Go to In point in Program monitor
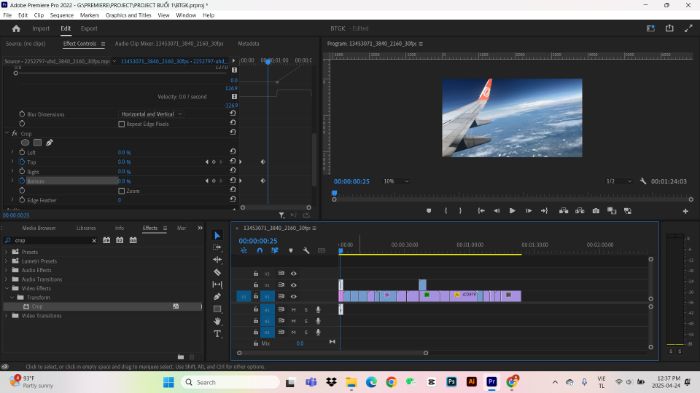This screenshot has height=393, width=700. tap(481, 211)
